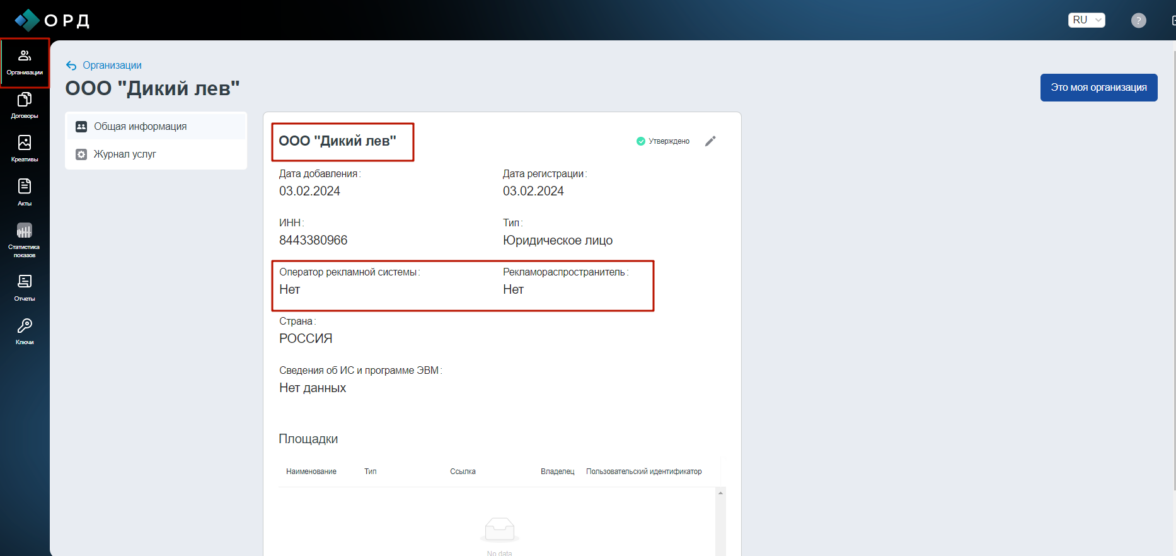Open Статистика показов in the sidebar

pos(24,238)
